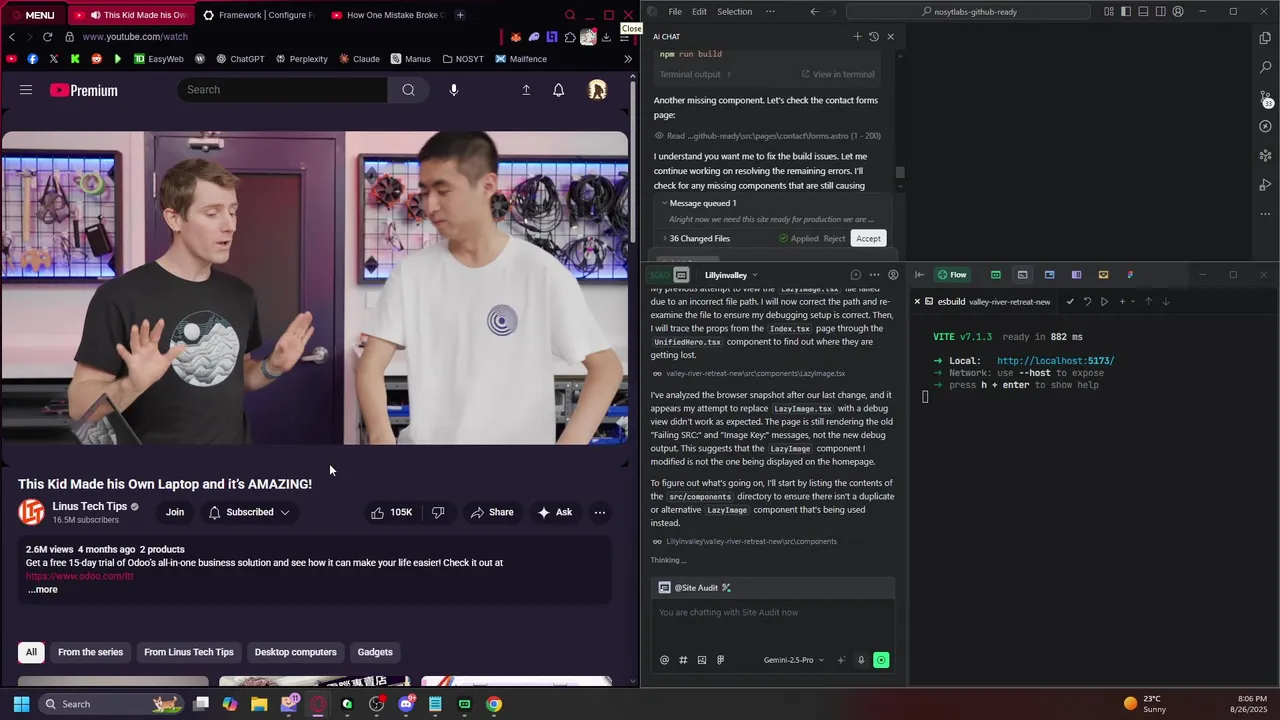Toggle the editor bottom panel layout

pos(1143,12)
